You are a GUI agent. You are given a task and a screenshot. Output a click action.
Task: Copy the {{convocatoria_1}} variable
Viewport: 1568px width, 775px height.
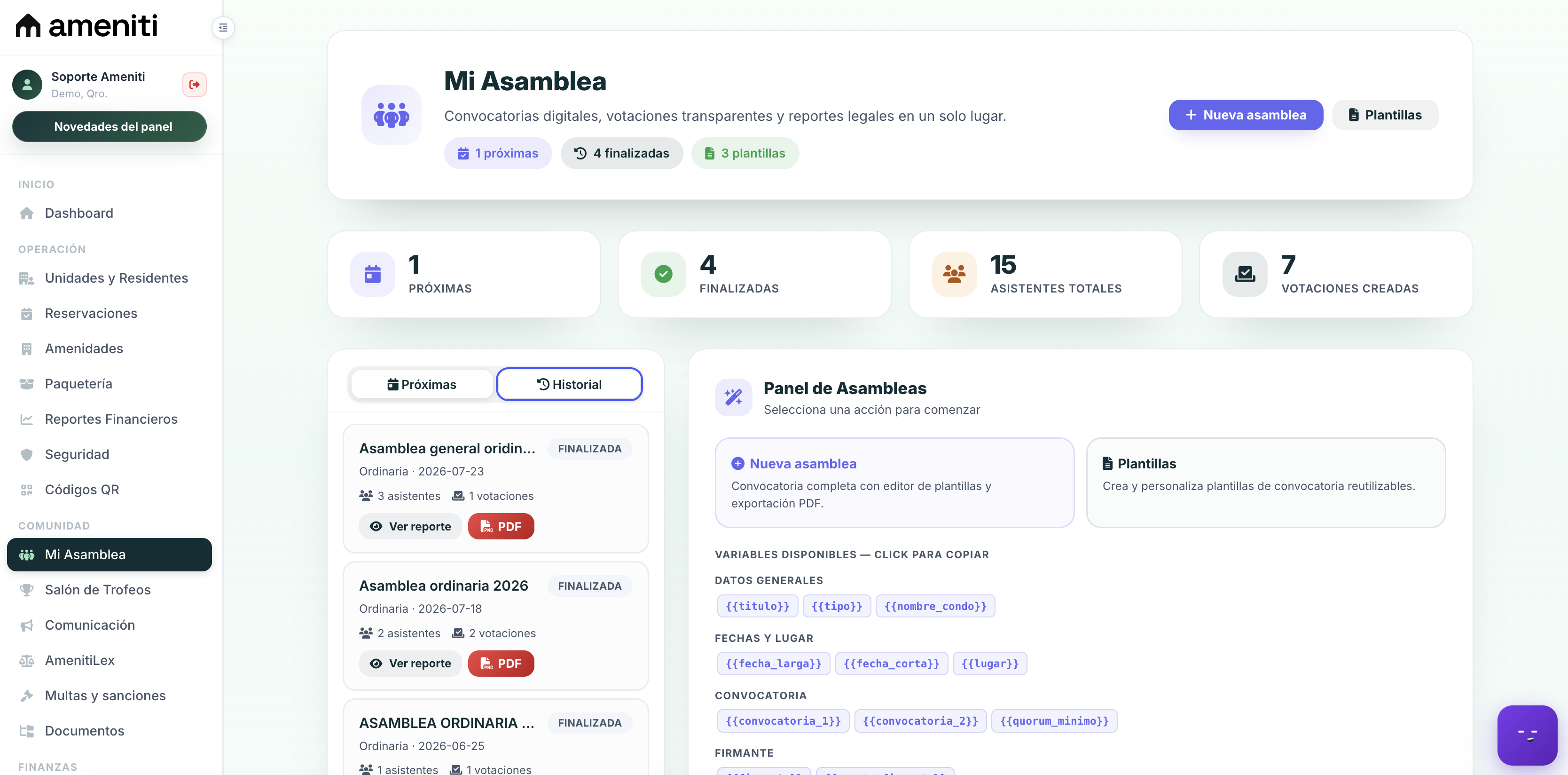pos(783,721)
